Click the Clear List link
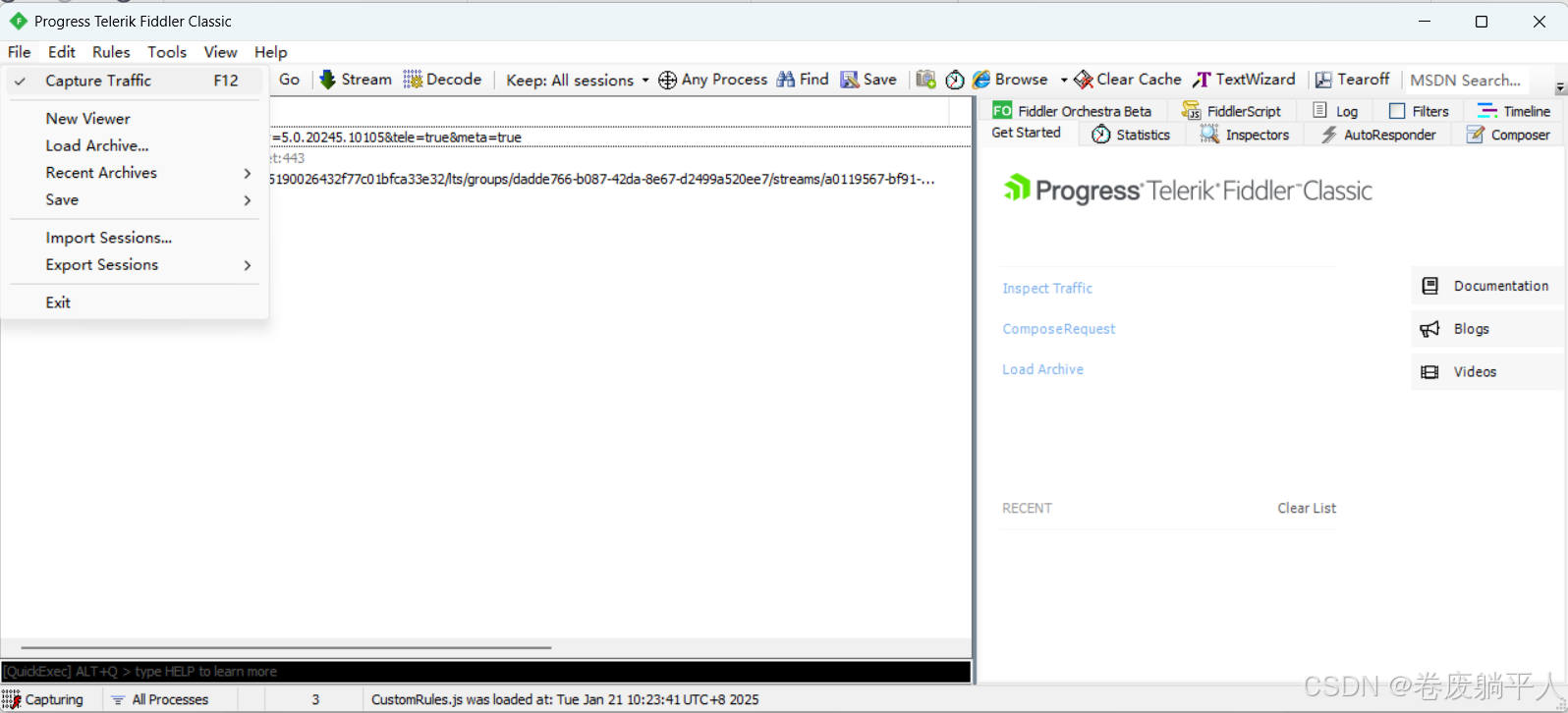Screen dimensions: 1568x713 tap(1307, 508)
